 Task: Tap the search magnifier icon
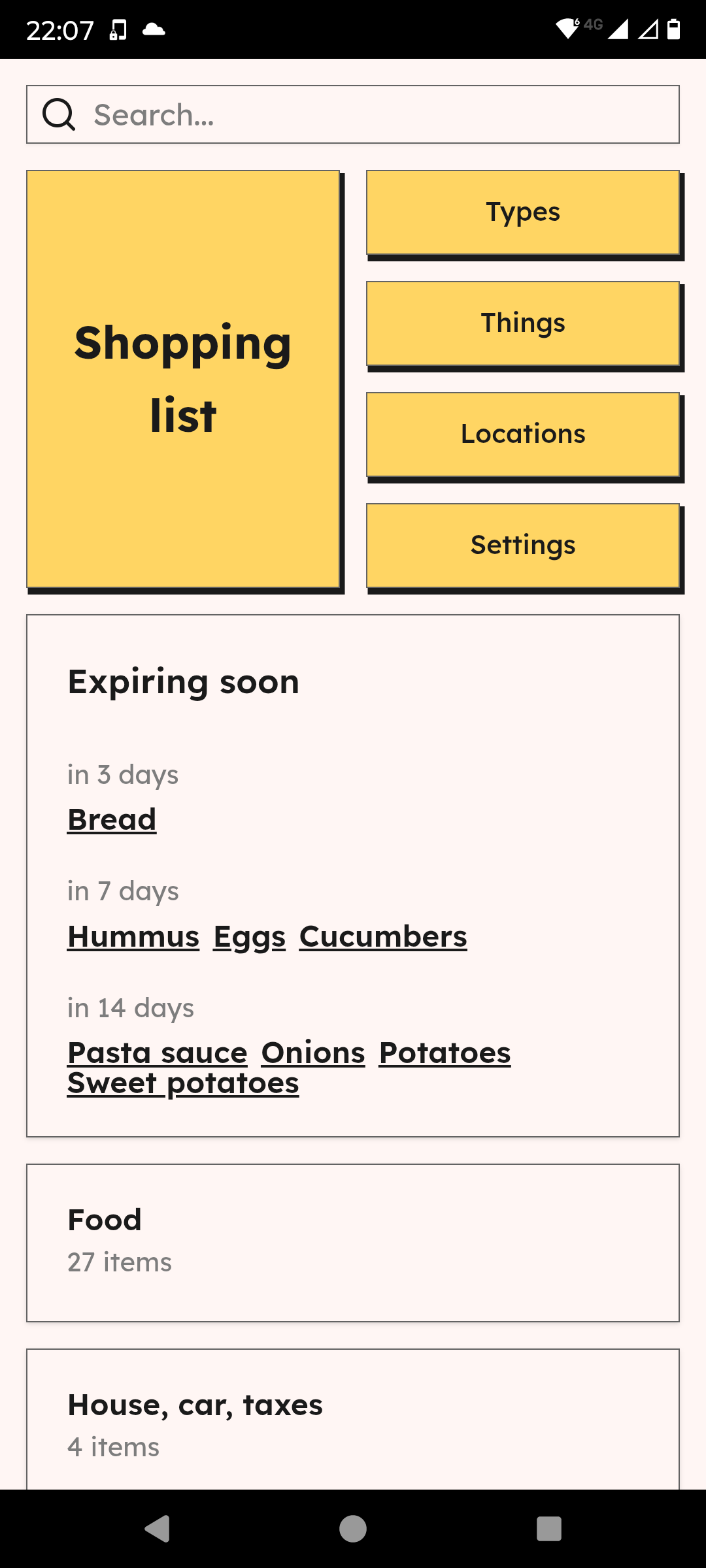pos(59,115)
